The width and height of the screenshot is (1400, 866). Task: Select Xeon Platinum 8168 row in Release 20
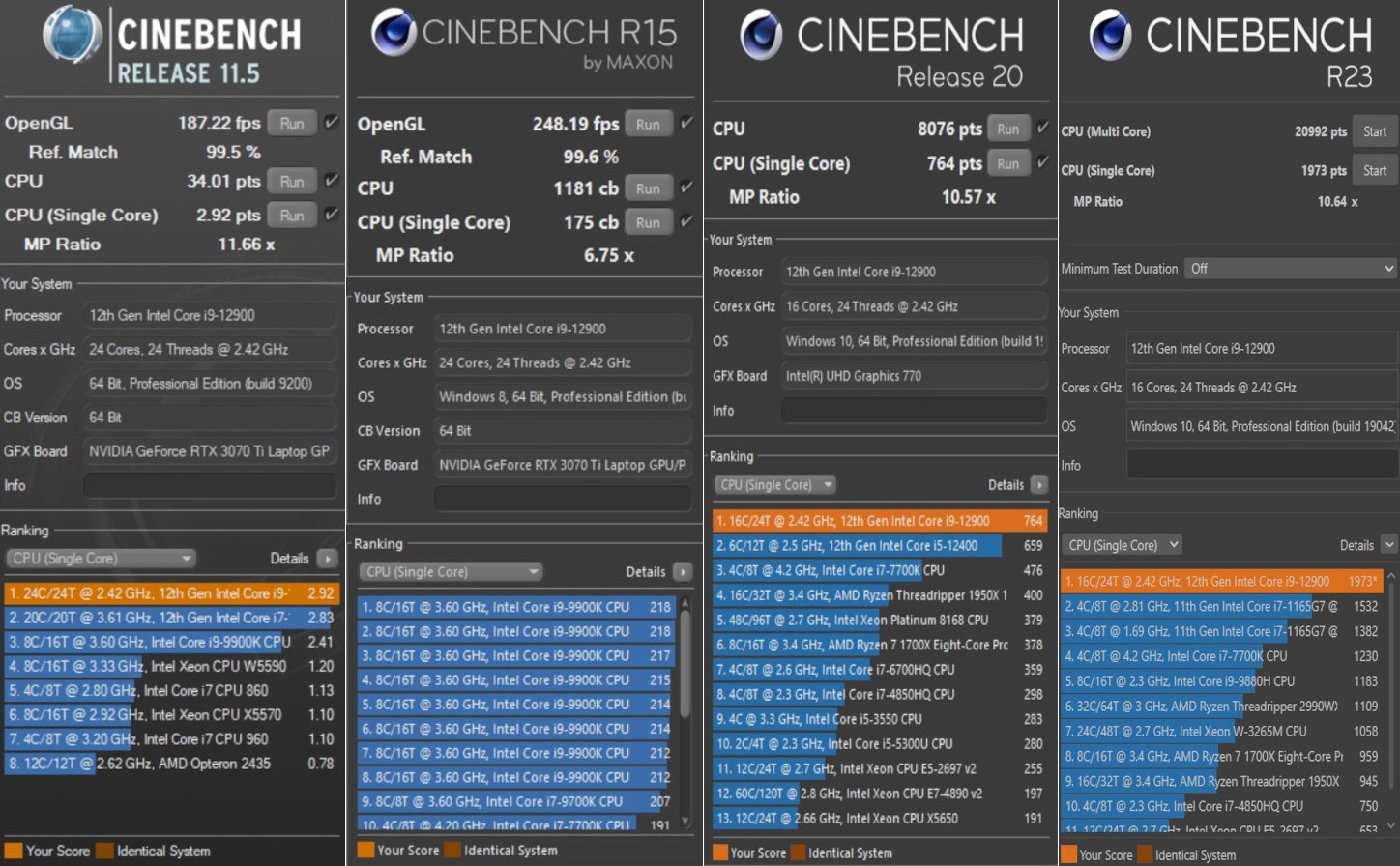click(880, 620)
